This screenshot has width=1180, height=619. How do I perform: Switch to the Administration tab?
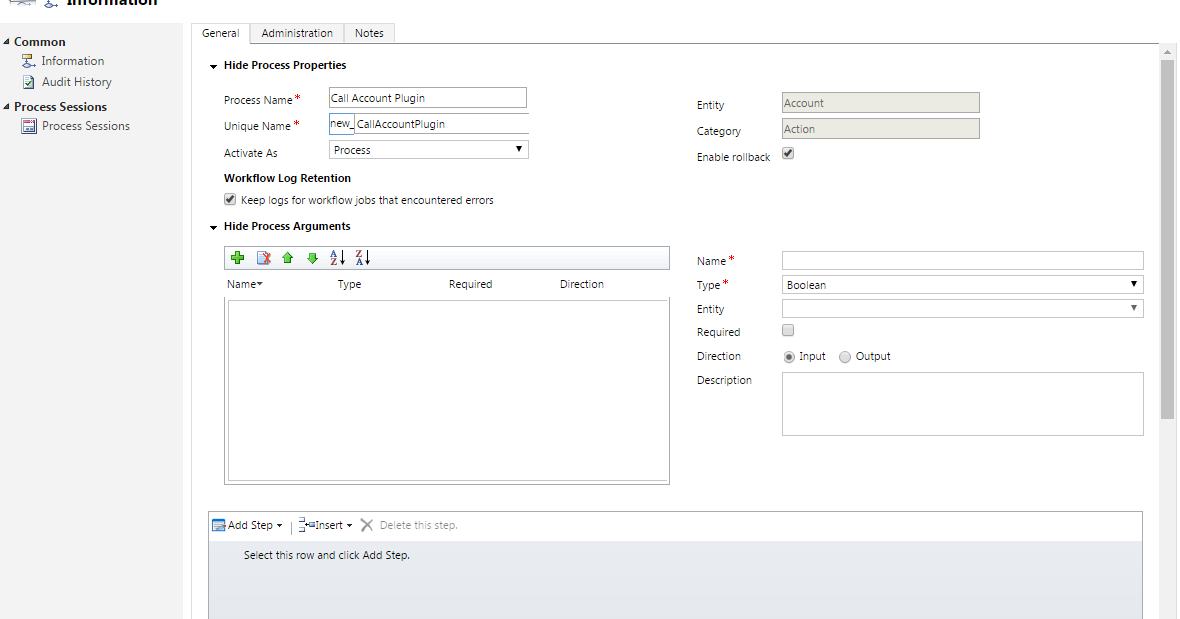point(296,32)
